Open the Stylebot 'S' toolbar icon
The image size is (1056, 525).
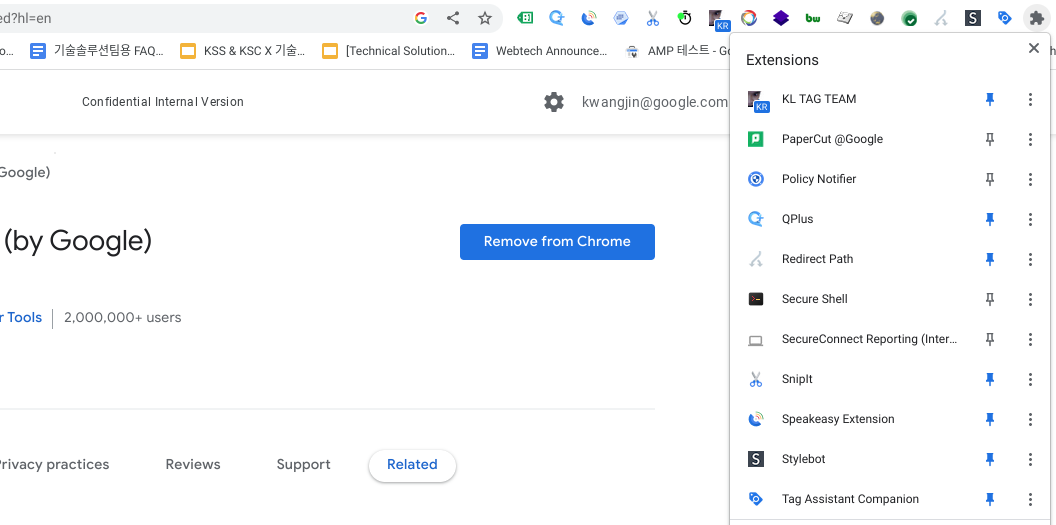pos(972,18)
